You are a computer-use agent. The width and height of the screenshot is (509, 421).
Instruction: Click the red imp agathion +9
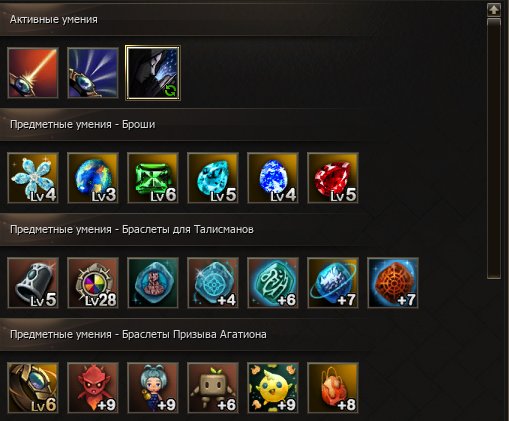click(93, 388)
